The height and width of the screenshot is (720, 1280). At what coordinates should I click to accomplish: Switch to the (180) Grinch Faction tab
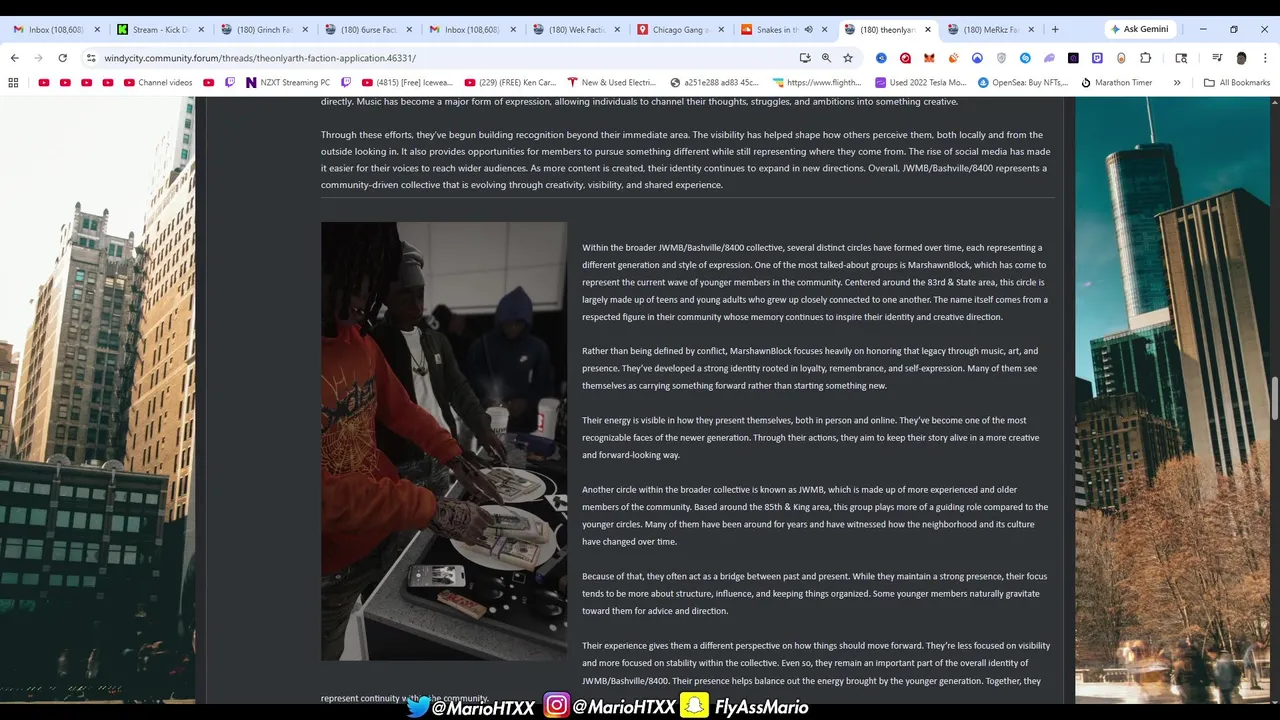click(262, 30)
